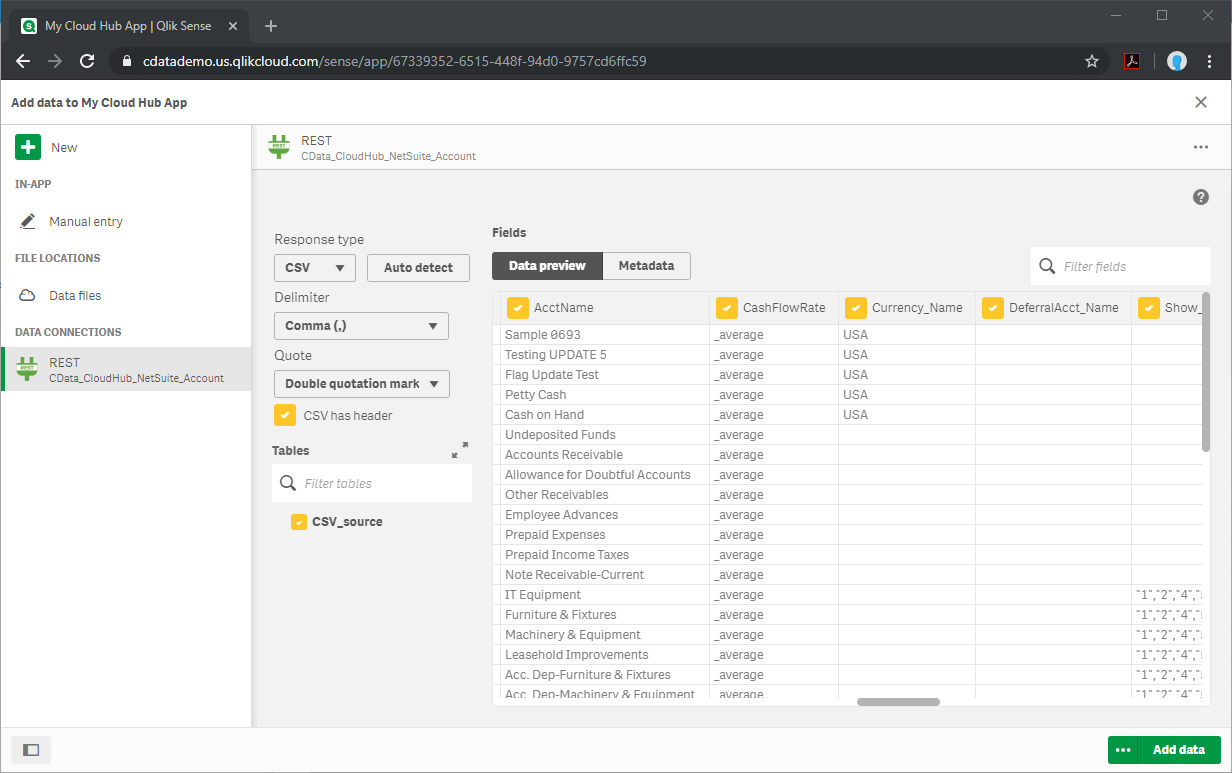This screenshot has width=1232, height=773.
Task: Open the Quote dropdown
Action: (361, 383)
